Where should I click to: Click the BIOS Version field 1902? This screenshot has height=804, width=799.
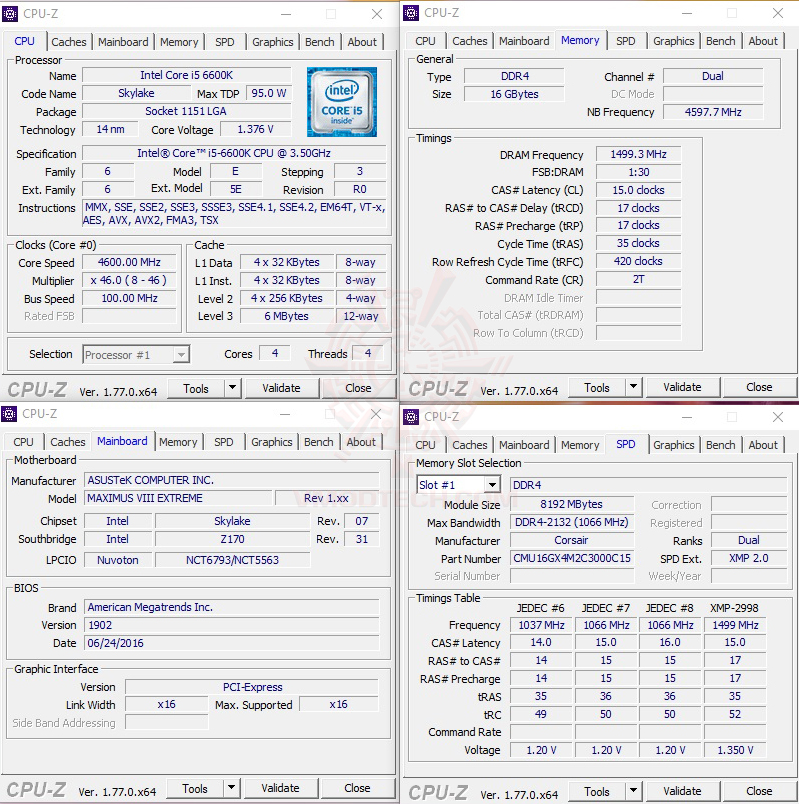click(231, 625)
